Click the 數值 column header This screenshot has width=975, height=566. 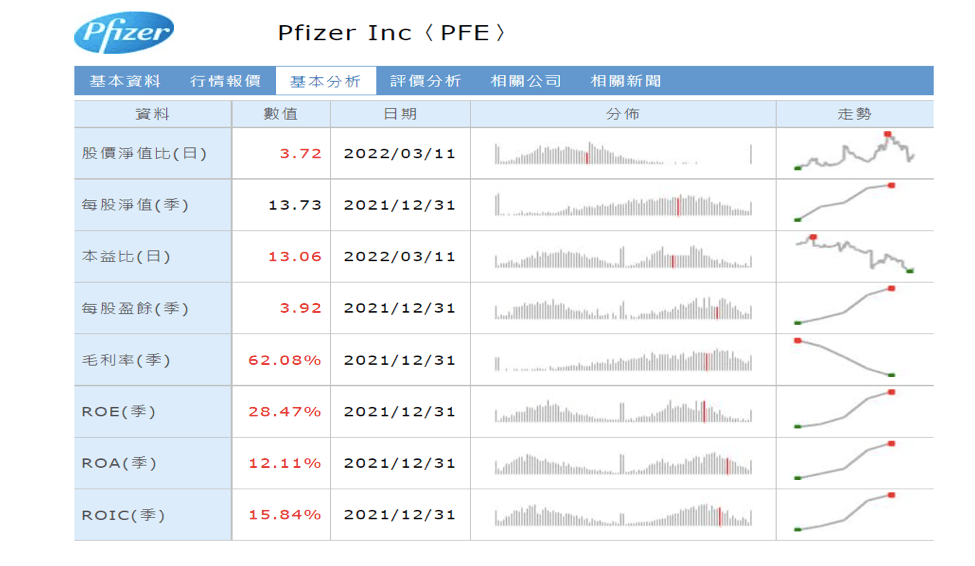click(x=281, y=114)
